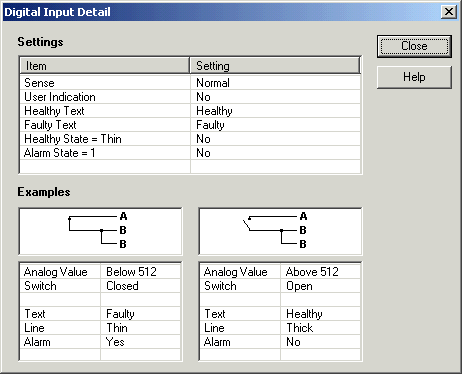Image resolution: width=462 pixels, height=374 pixels.
Task: Click the Faulty setting value in Settings
Action: click(210, 125)
